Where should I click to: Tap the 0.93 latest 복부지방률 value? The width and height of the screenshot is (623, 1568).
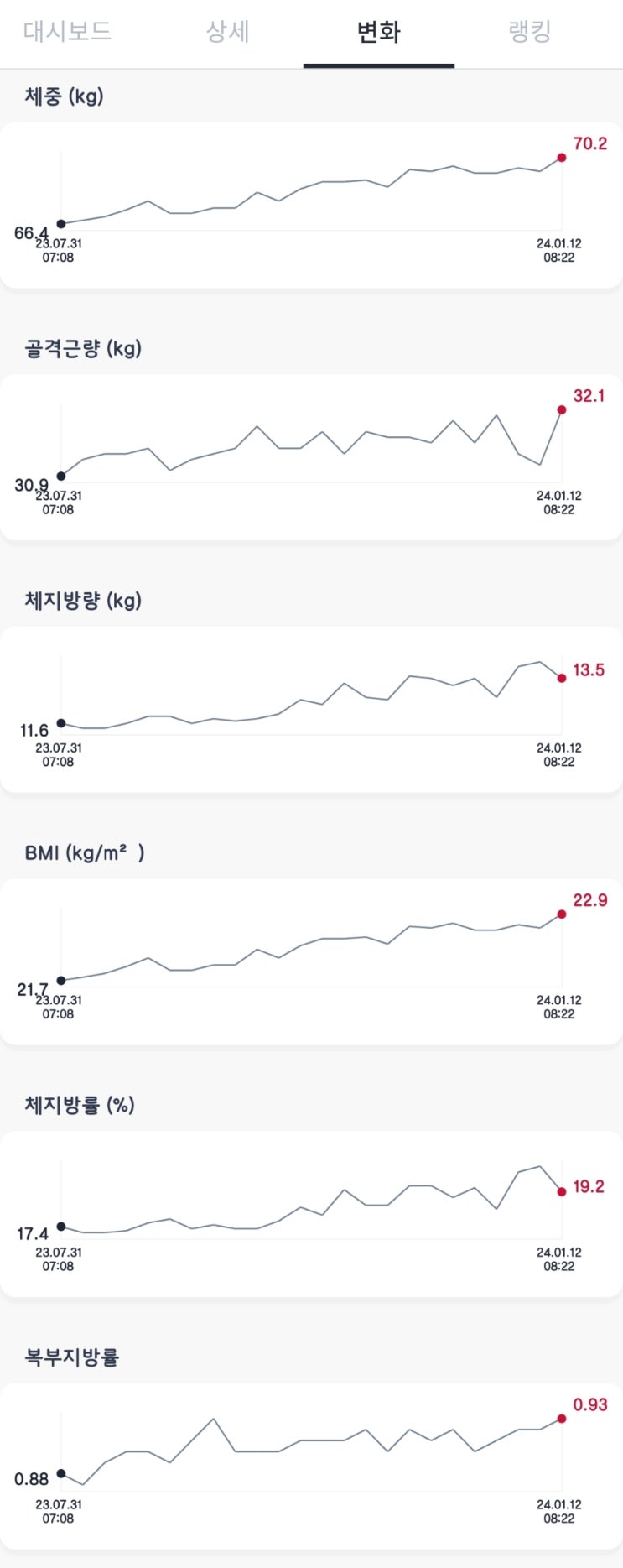pos(589,1404)
